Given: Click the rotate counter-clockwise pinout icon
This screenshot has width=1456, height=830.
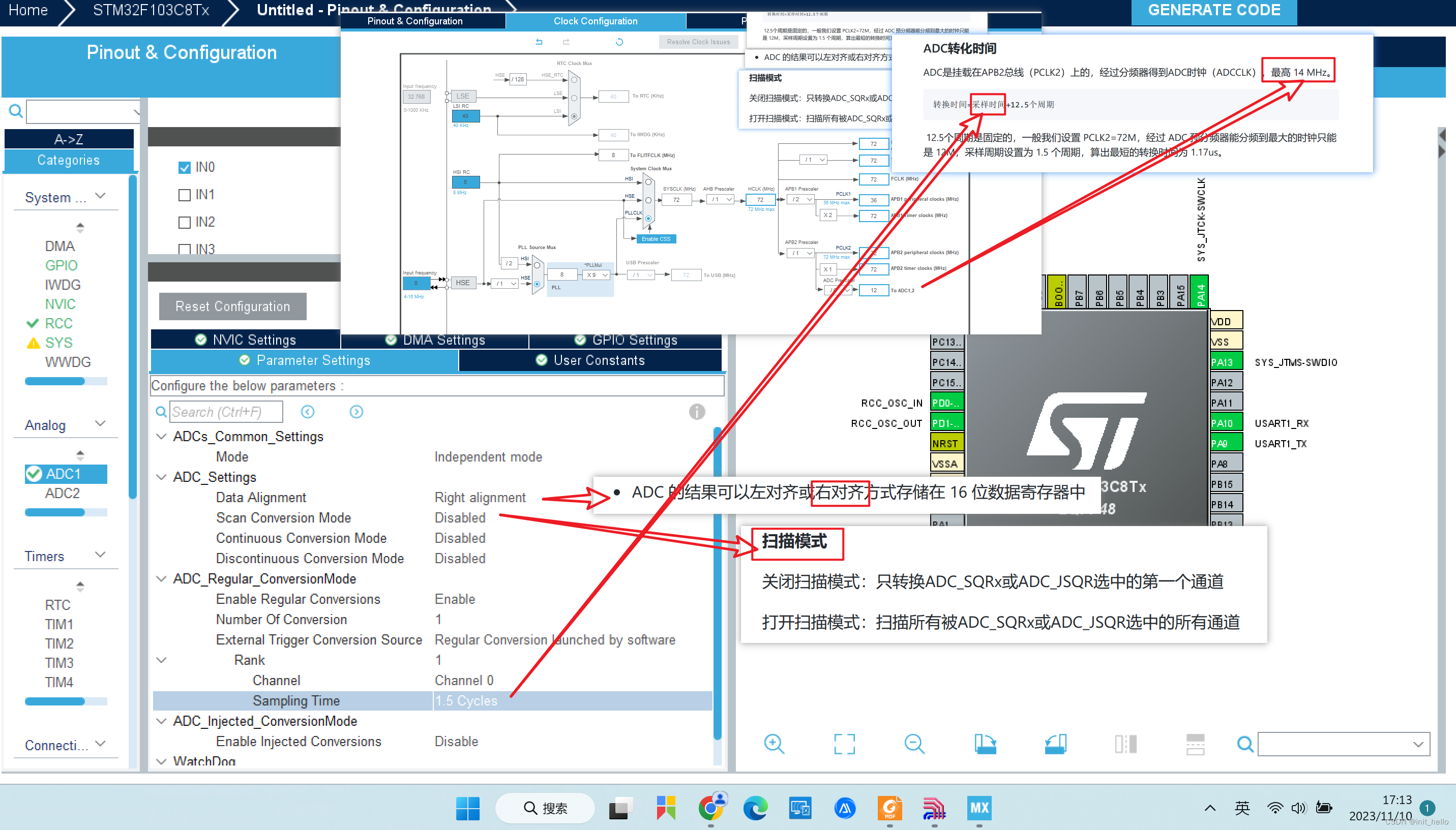Looking at the screenshot, I should point(1055,744).
